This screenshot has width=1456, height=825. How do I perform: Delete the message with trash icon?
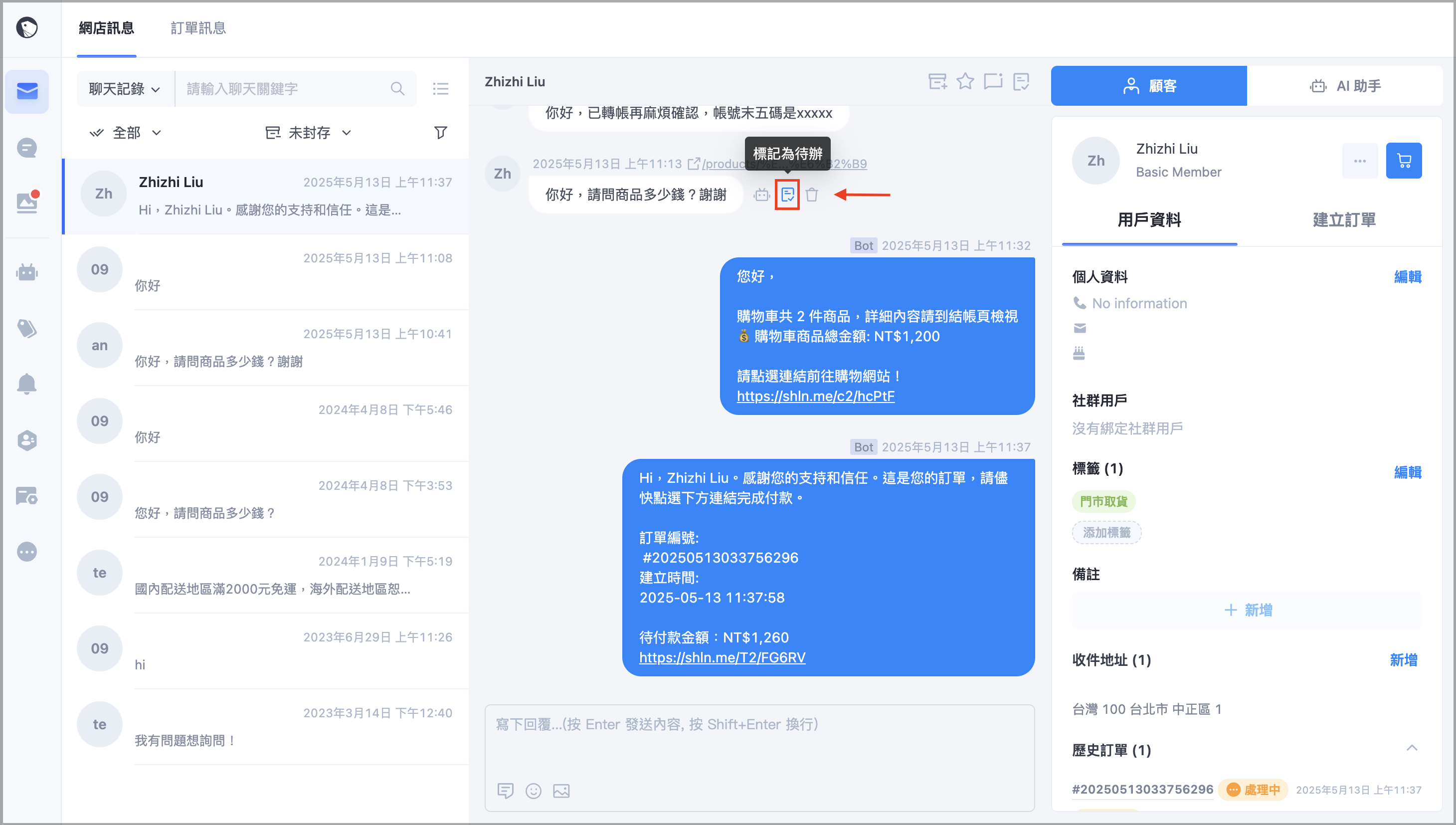812,195
